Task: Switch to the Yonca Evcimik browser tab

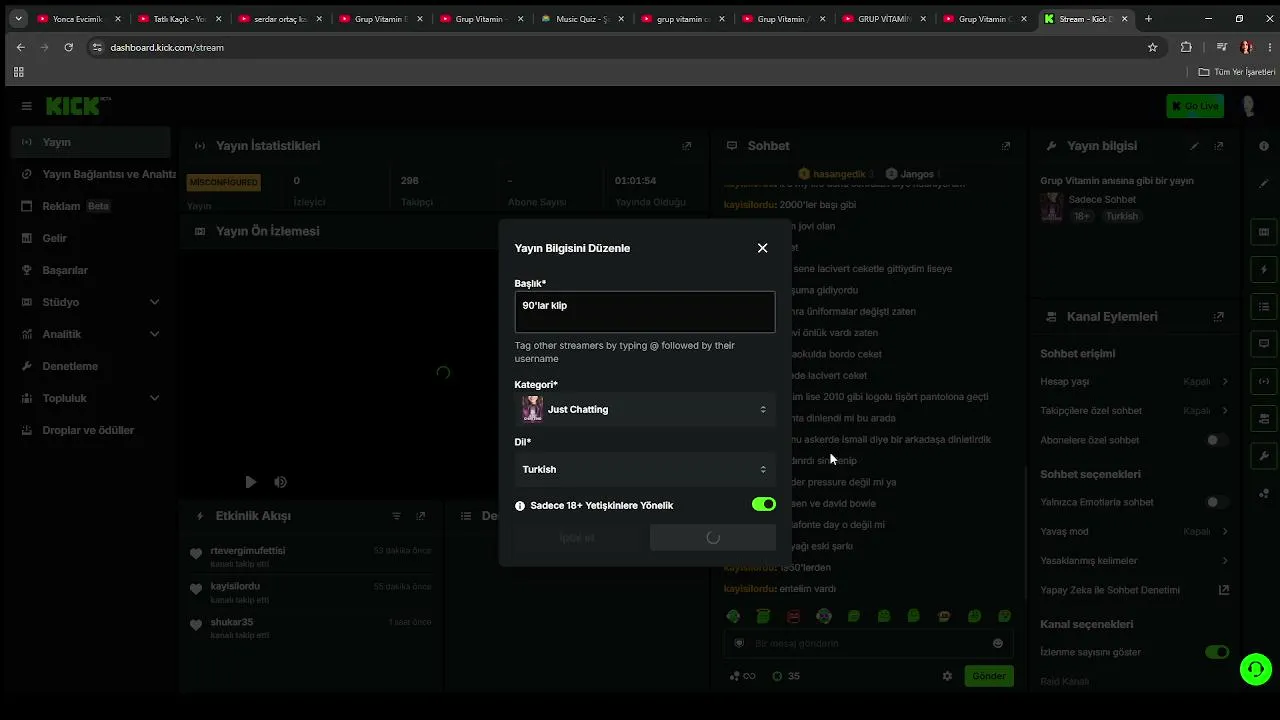Action: click(x=79, y=19)
